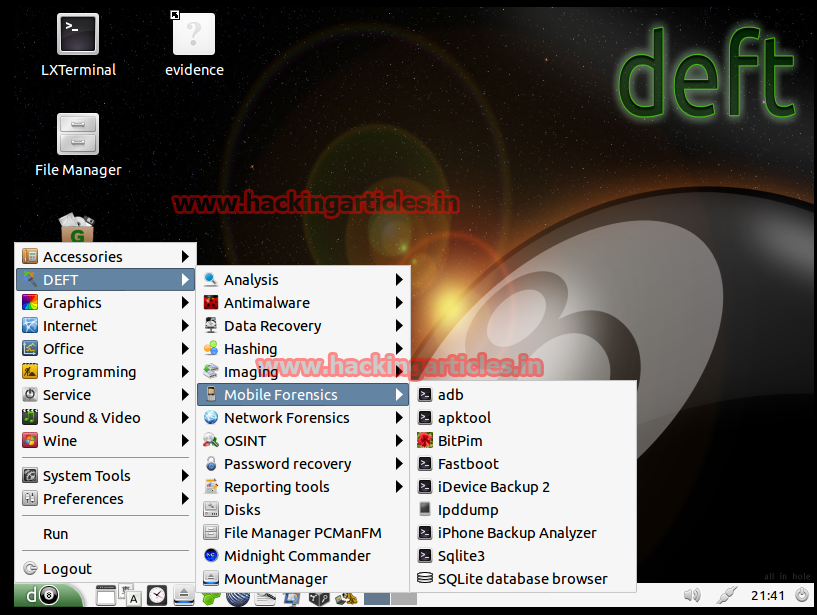Launch Midnight Commander
Image resolution: width=817 pixels, height=615 pixels.
pos(303,556)
